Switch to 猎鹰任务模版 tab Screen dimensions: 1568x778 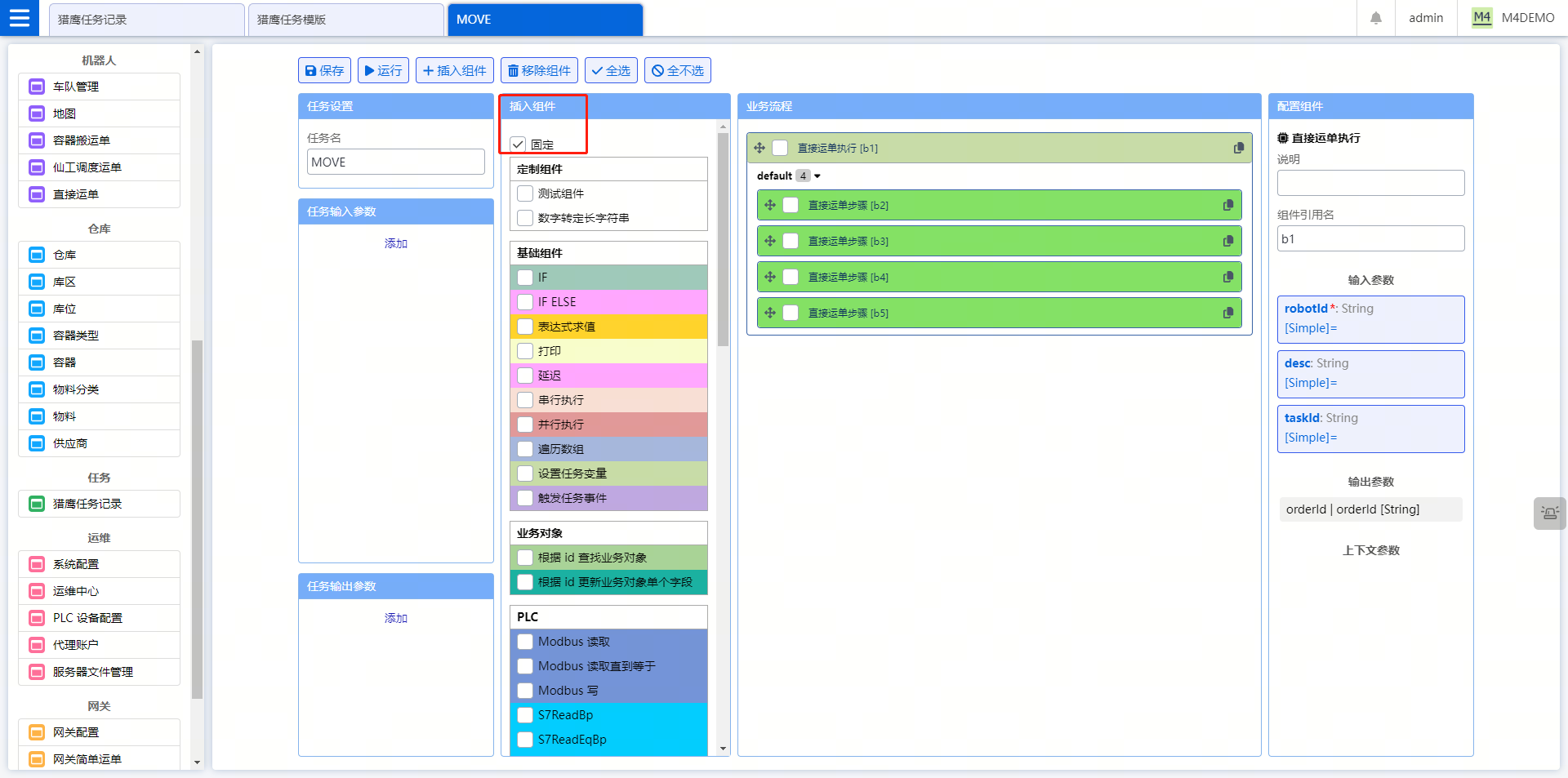point(346,20)
